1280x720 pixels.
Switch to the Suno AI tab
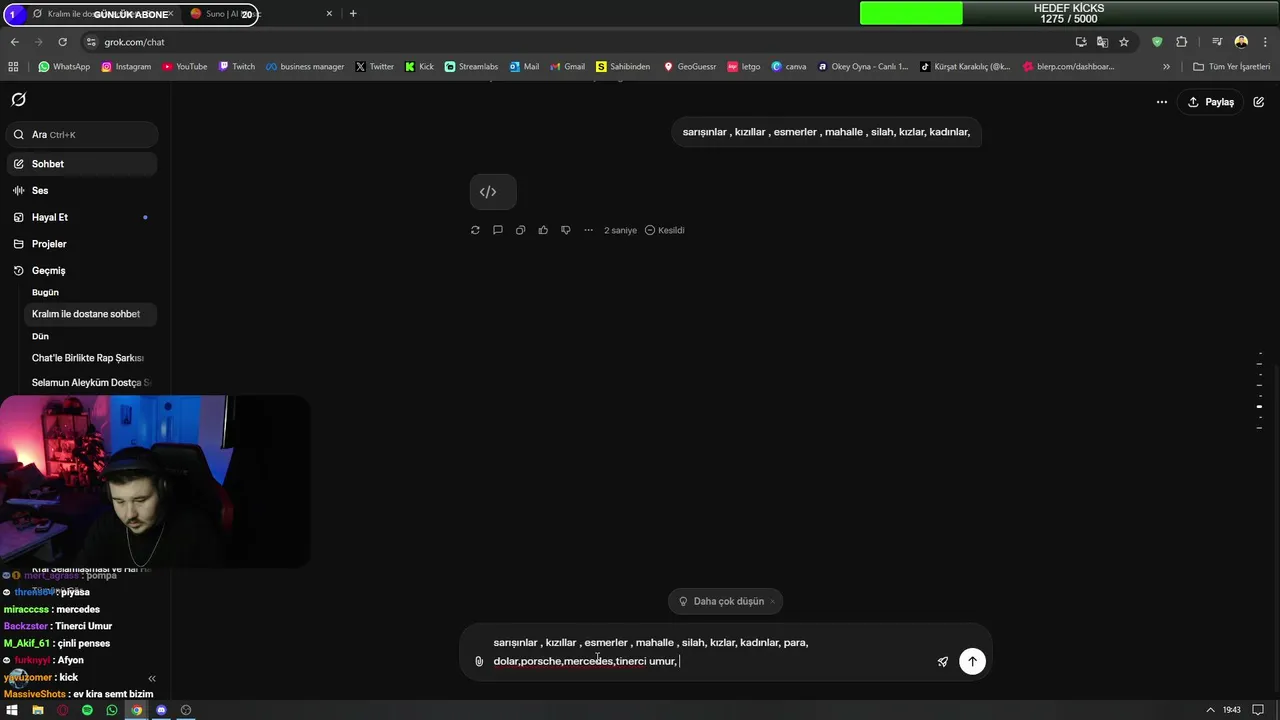[250, 14]
